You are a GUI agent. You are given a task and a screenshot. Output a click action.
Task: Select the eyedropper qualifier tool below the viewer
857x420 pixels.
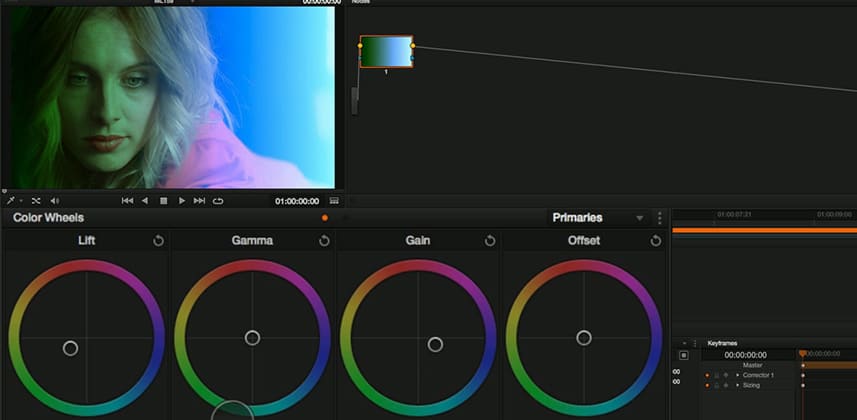click(10, 201)
